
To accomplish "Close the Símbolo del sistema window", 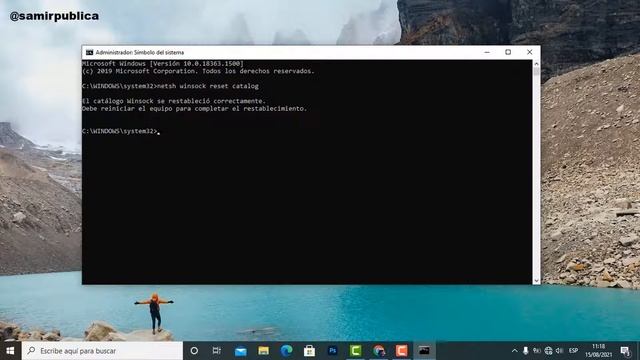I will (x=529, y=52).
